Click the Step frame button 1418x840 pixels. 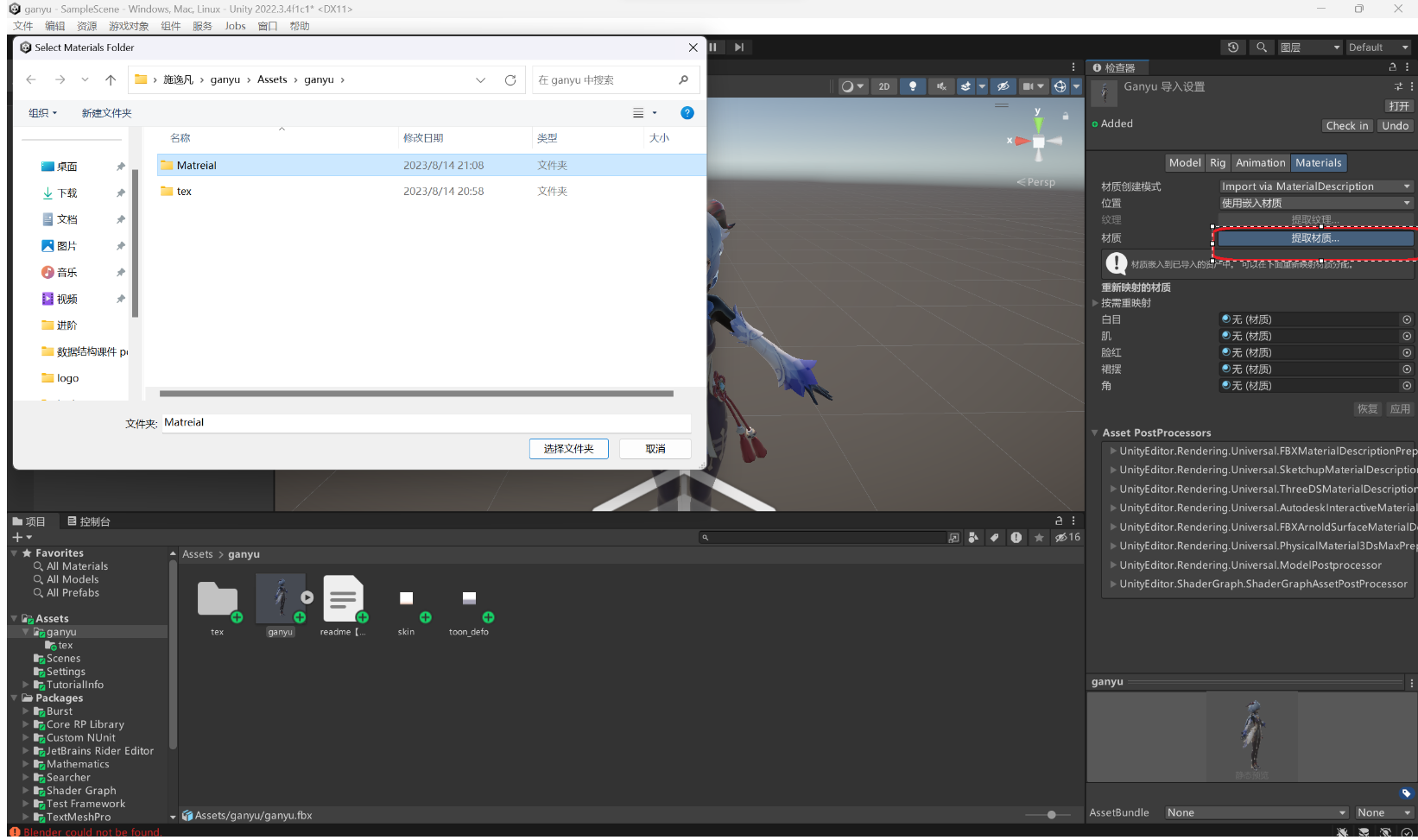tap(739, 47)
